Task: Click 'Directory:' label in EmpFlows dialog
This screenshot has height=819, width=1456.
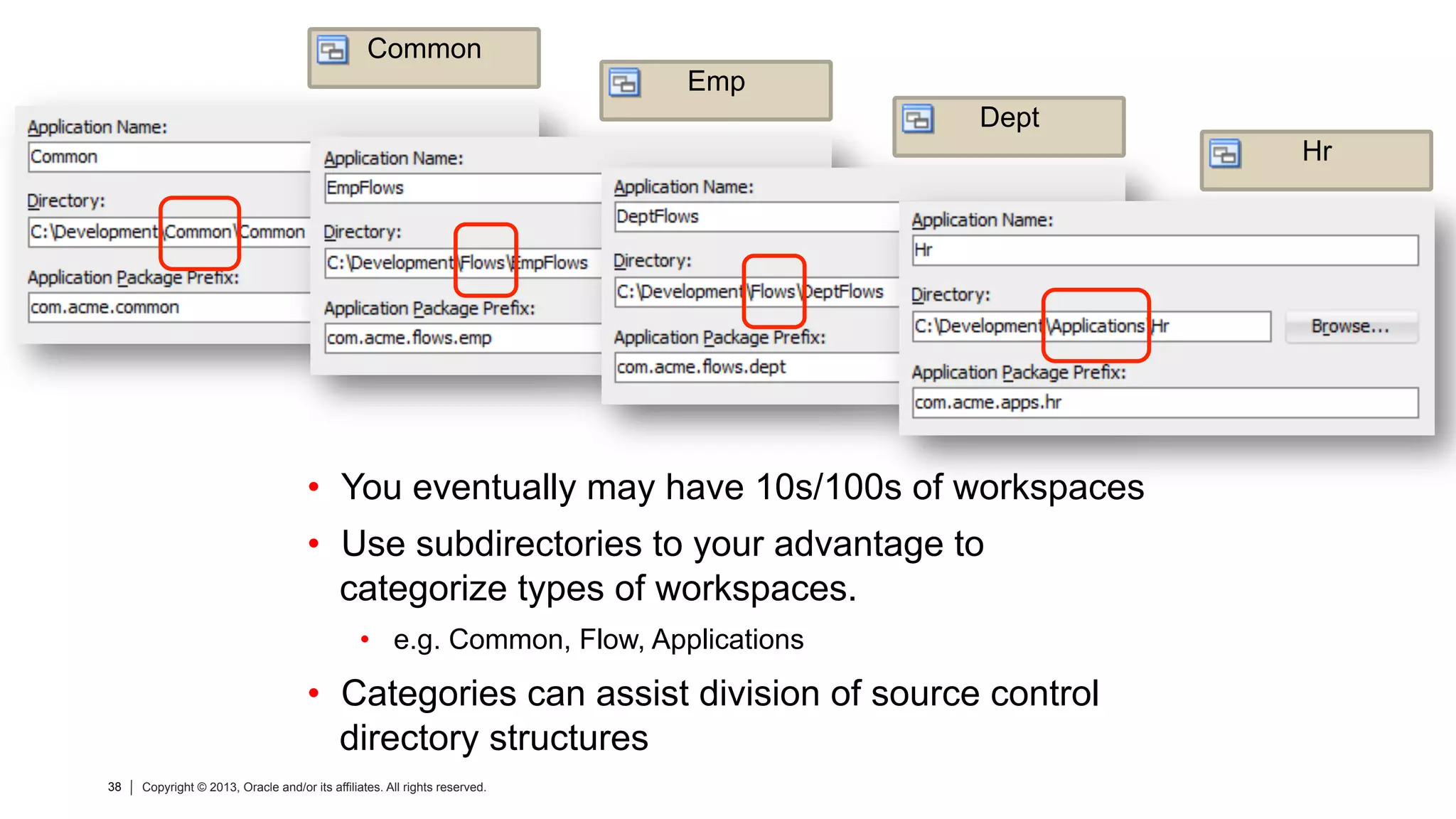Action: tap(363, 232)
